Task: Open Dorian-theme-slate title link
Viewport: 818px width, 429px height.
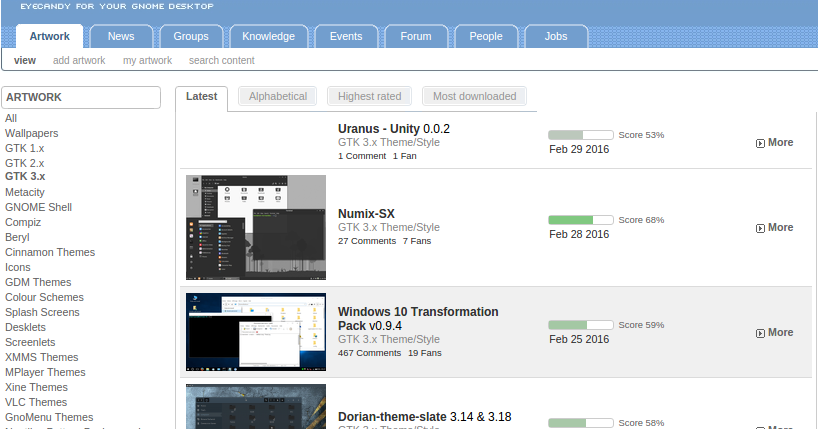Action: point(425,417)
